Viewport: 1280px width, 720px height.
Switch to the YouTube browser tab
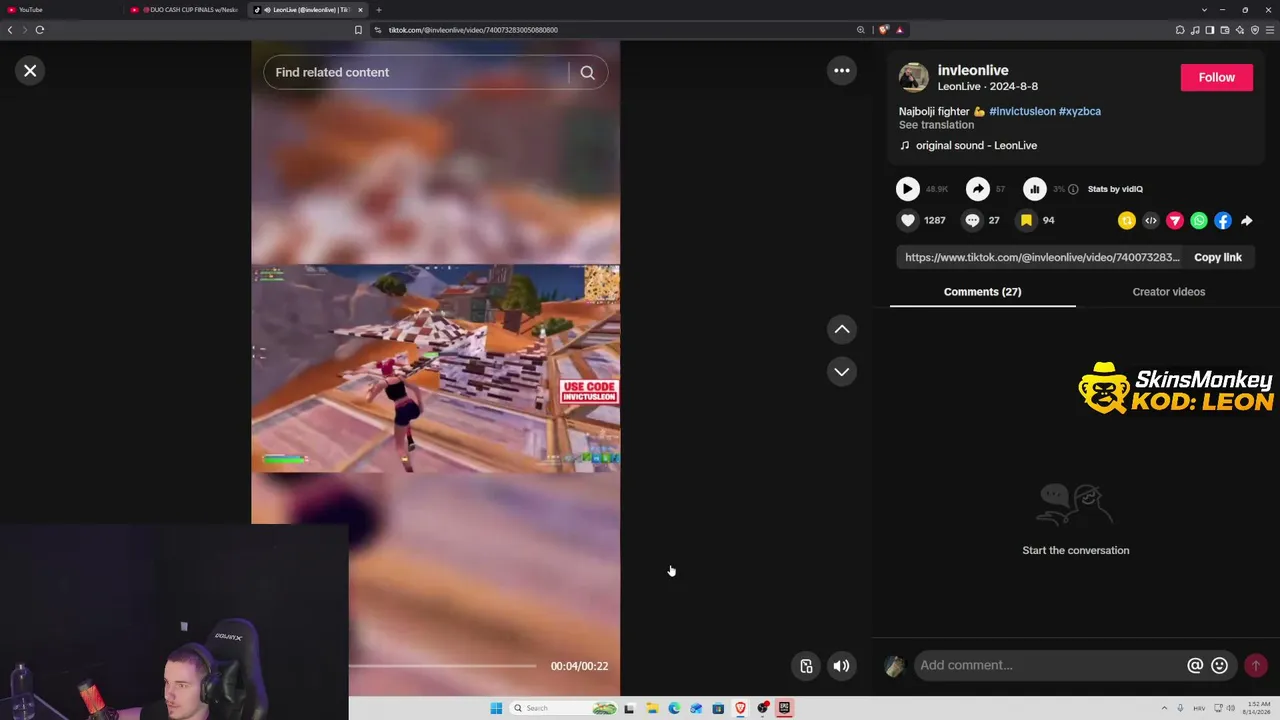coord(60,10)
